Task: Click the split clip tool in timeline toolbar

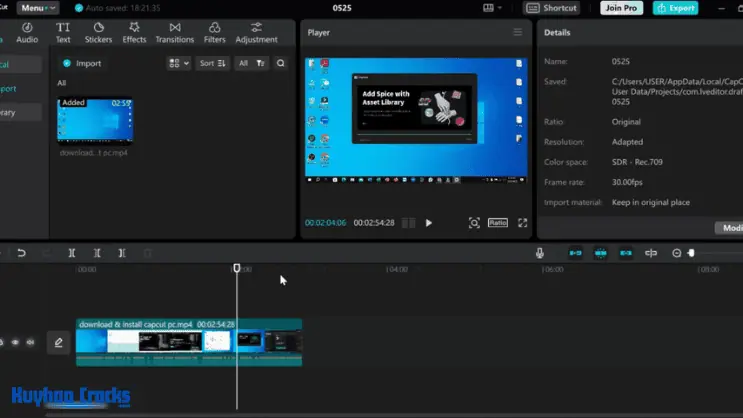Action: click(72, 253)
